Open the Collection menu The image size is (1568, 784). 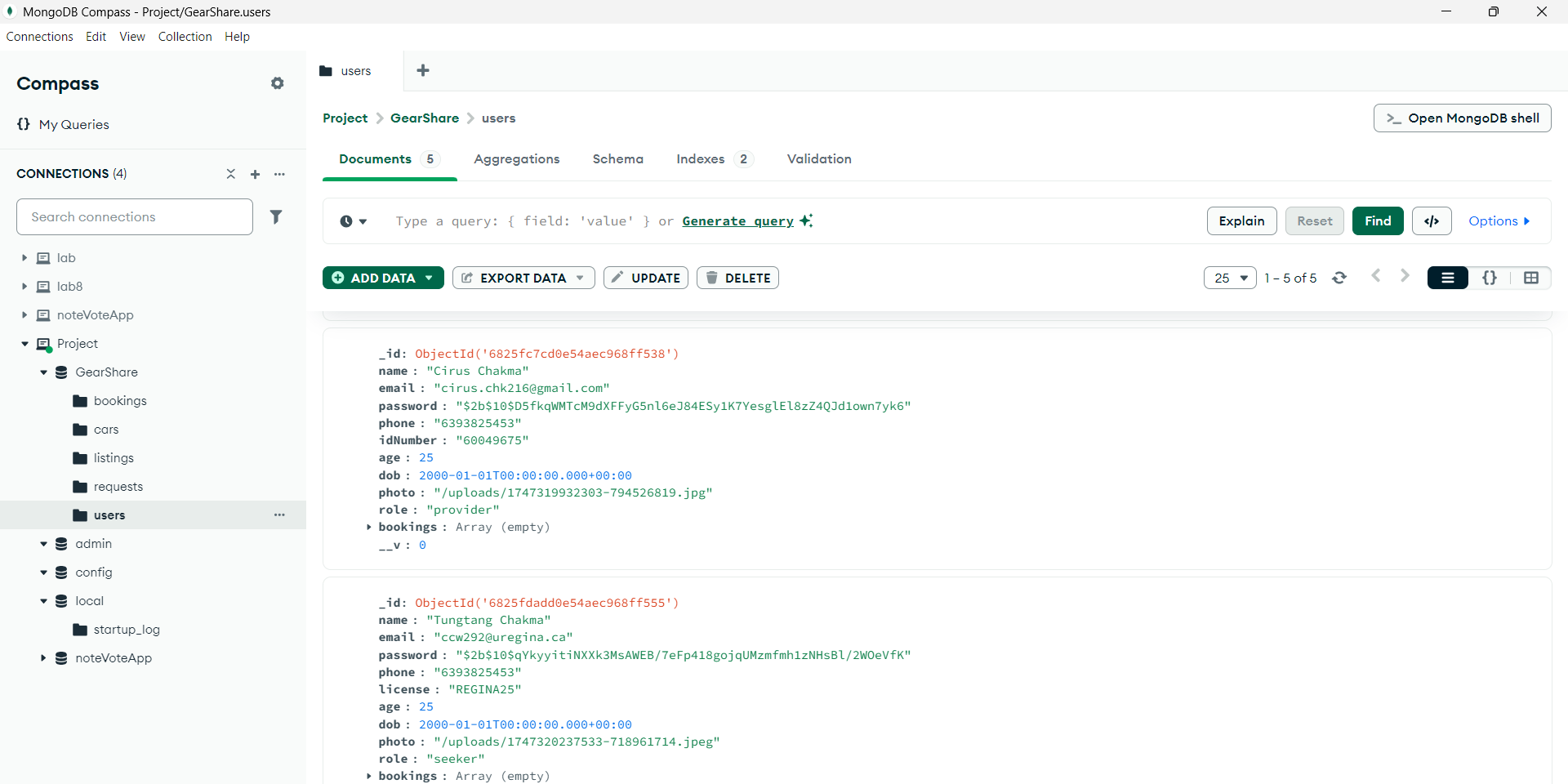pyautogui.click(x=185, y=37)
